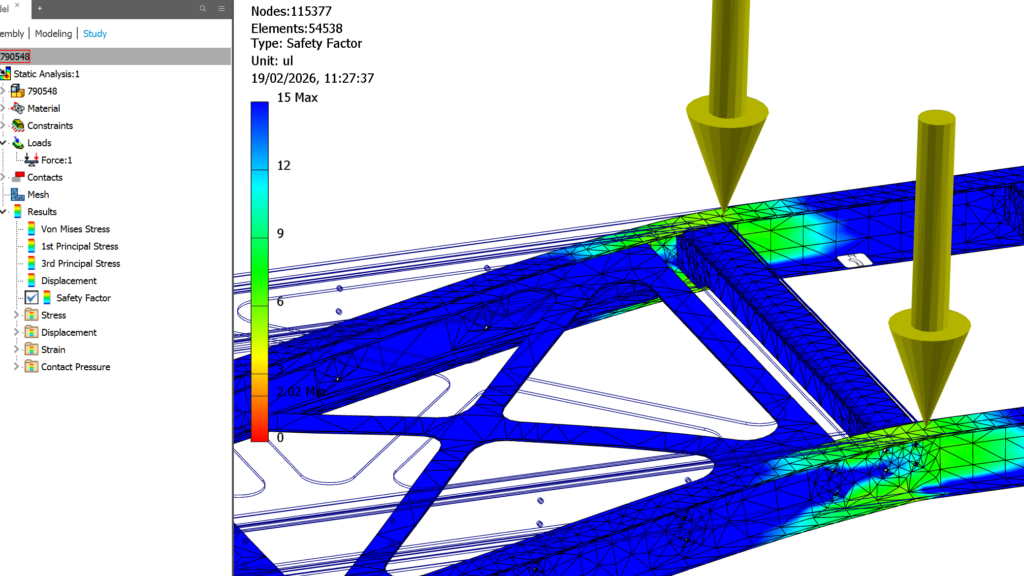Click the 'Unit: ul' text

coord(272,61)
